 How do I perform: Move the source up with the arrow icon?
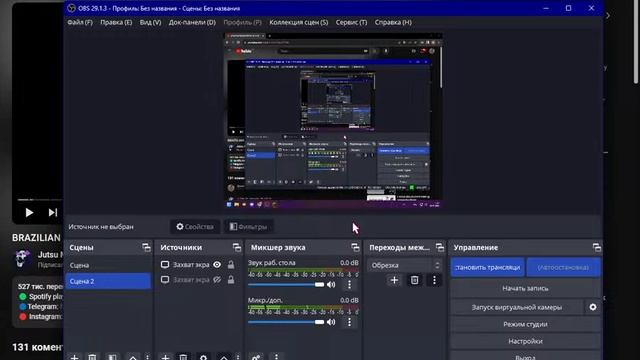pyautogui.click(x=224, y=357)
